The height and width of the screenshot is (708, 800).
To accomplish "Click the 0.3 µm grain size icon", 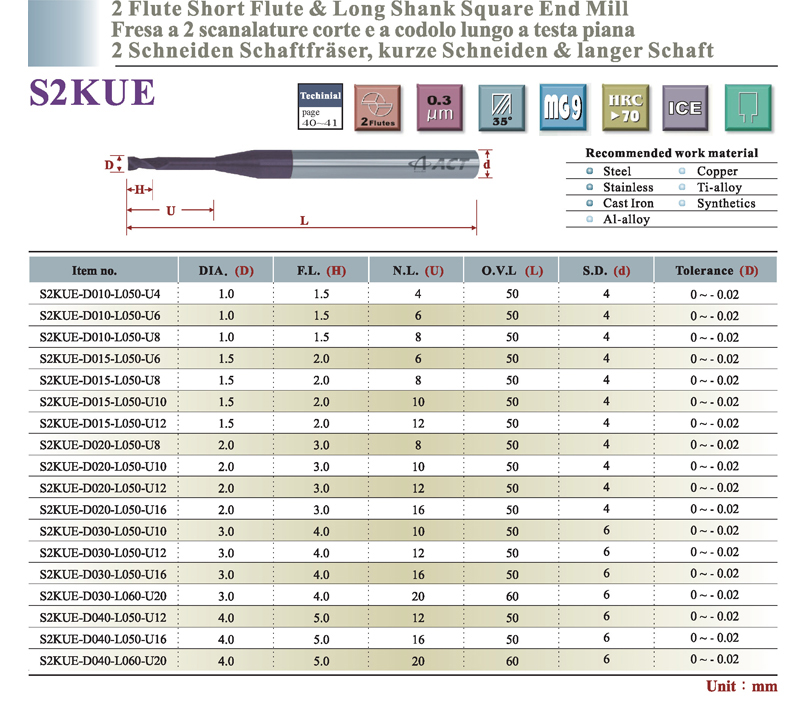I will click(x=439, y=108).
